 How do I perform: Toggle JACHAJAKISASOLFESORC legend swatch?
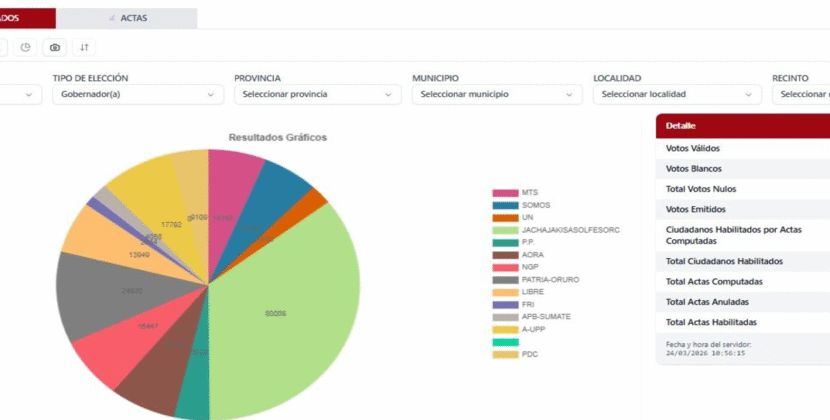pyautogui.click(x=505, y=230)
